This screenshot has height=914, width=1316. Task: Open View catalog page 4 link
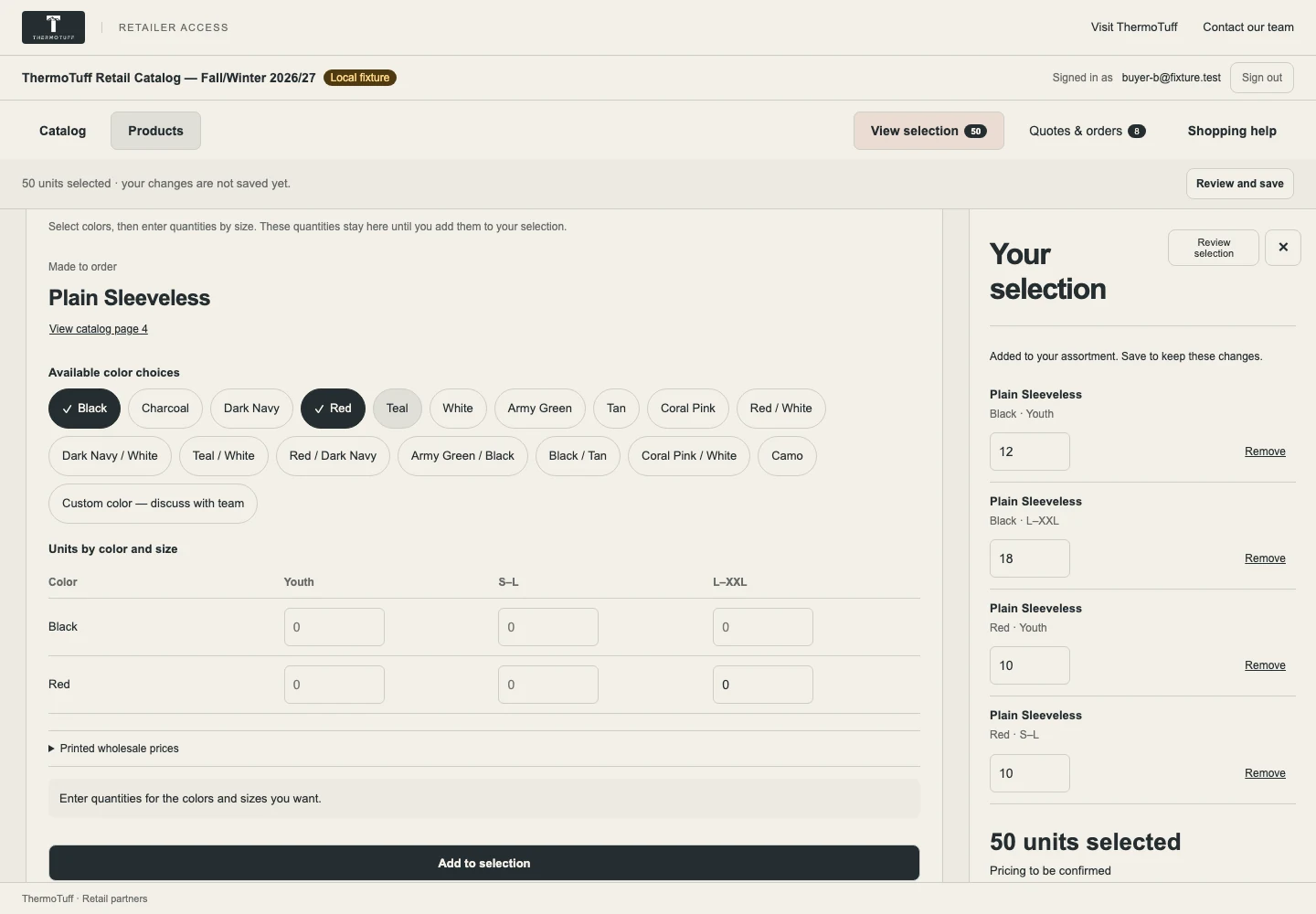99,329
